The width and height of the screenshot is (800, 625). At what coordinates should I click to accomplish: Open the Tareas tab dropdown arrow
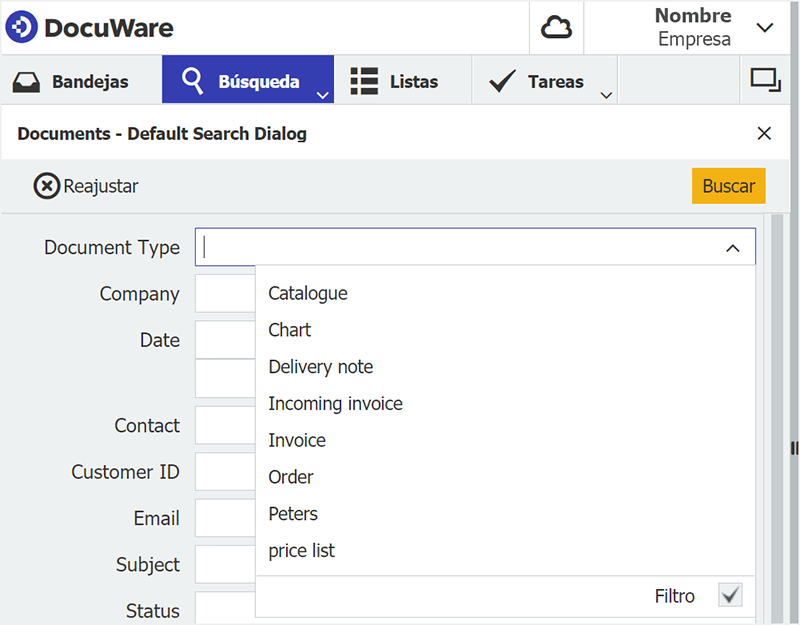[x=605, y=95]
